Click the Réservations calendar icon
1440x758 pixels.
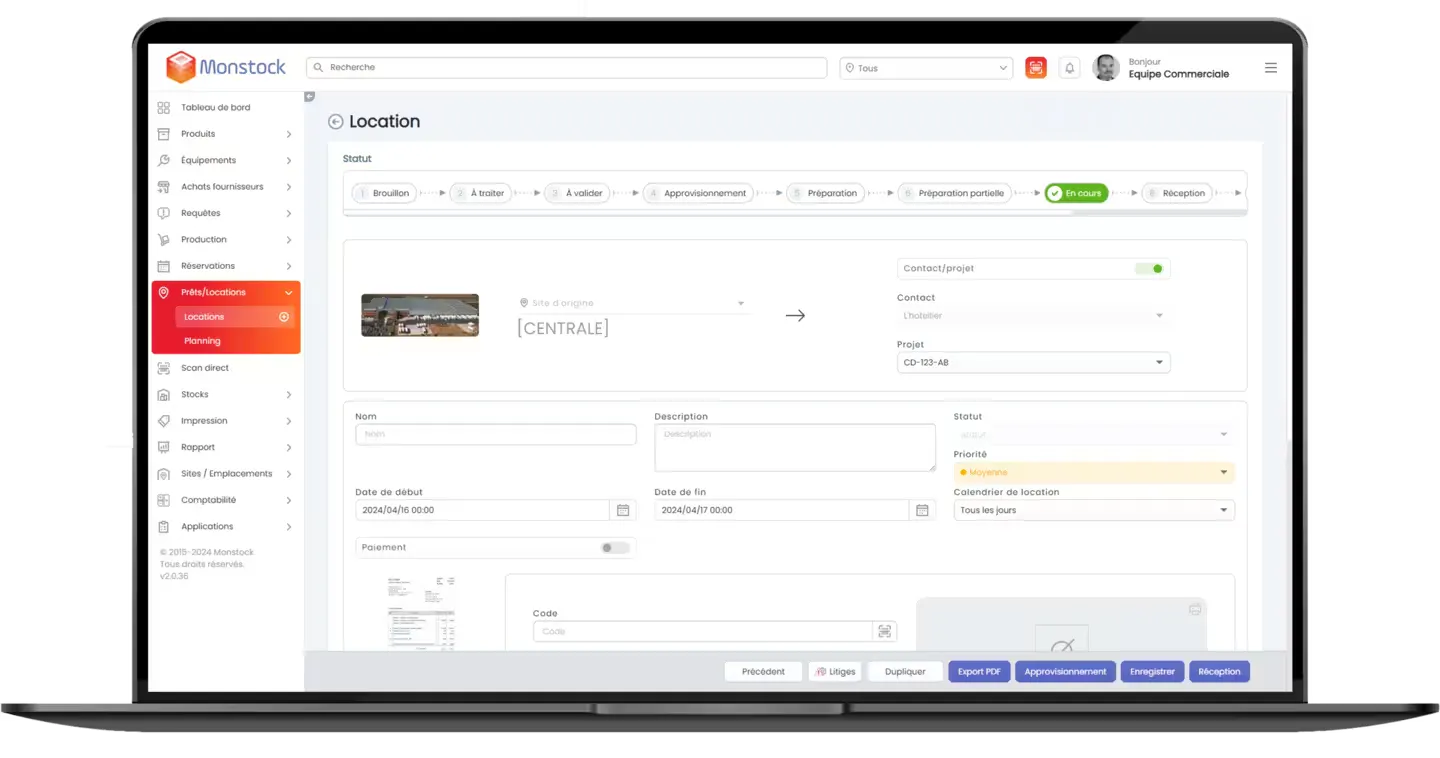tap(164, 266)
